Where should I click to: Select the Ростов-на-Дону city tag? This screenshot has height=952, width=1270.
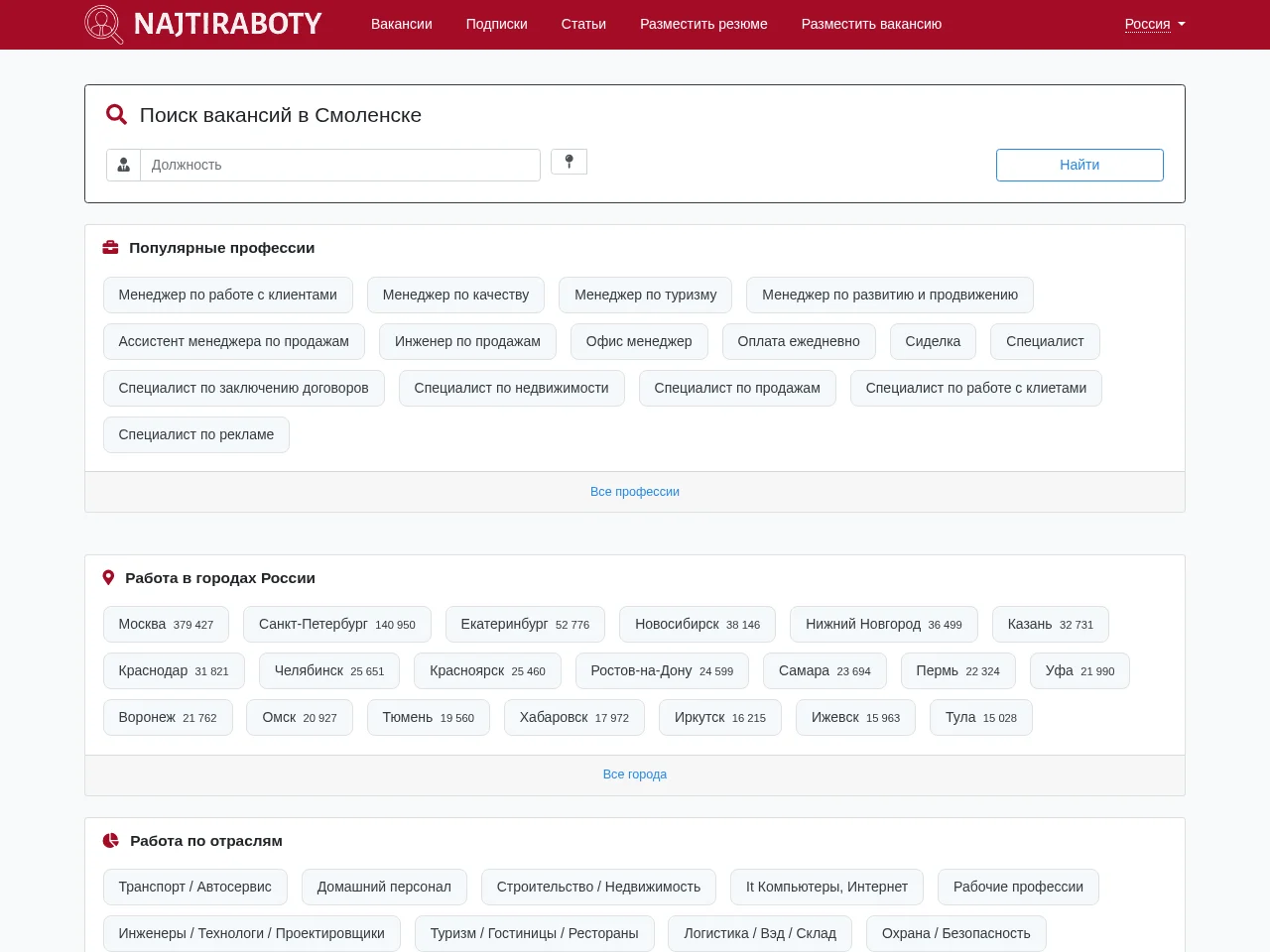click(x=662, y=670)
